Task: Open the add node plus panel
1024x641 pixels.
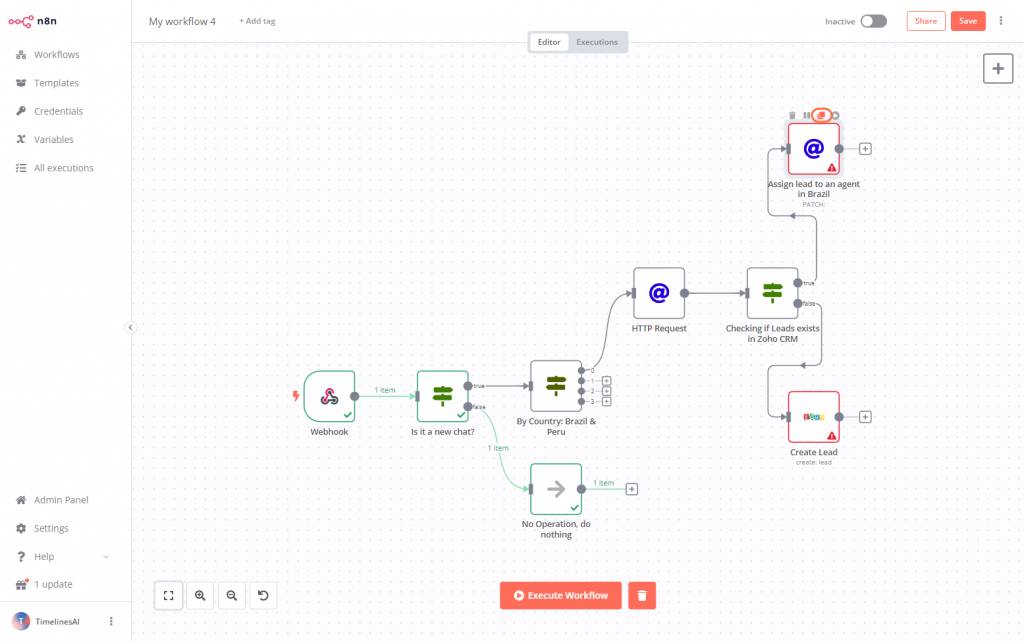Action: point(997,68)
